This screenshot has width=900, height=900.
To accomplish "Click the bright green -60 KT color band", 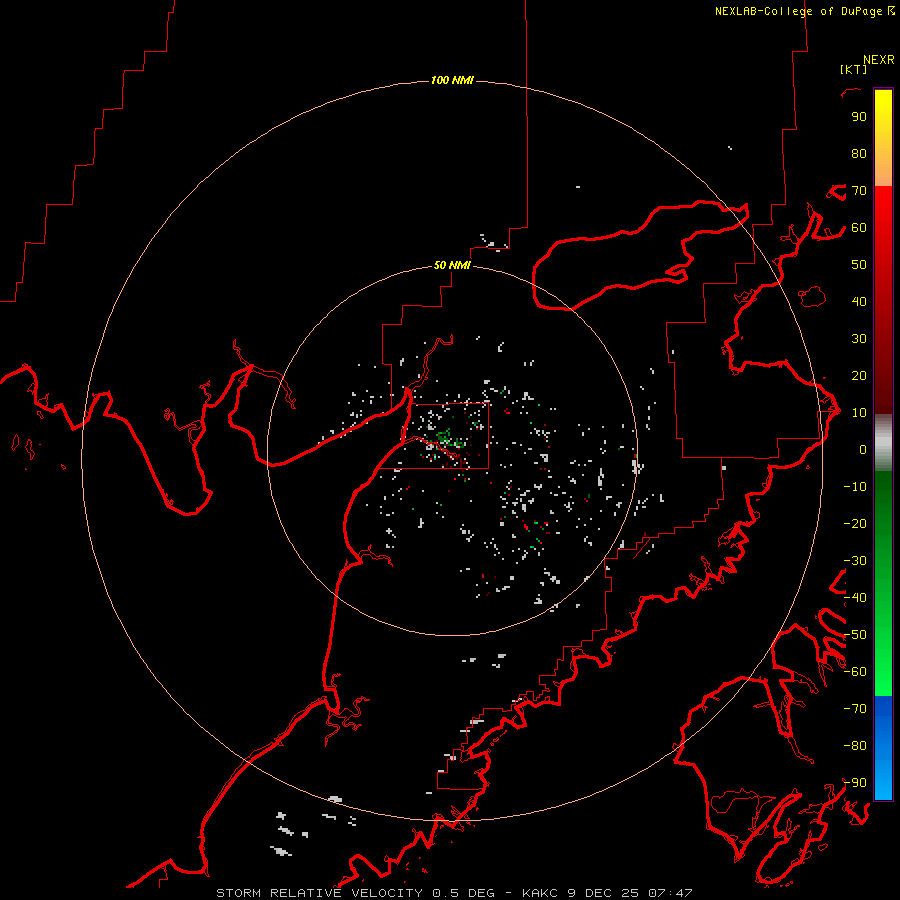I will pos(883,672).
